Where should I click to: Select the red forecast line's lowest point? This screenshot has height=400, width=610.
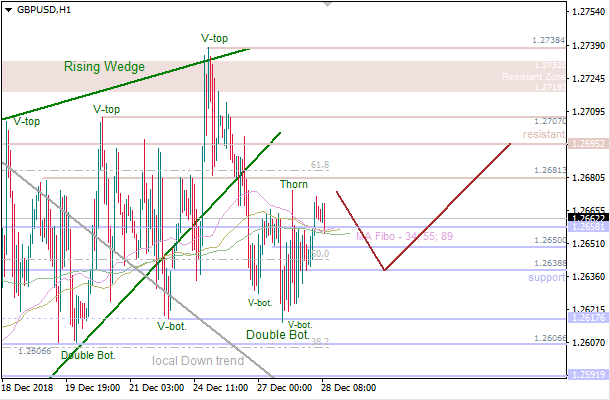(383, 270)
